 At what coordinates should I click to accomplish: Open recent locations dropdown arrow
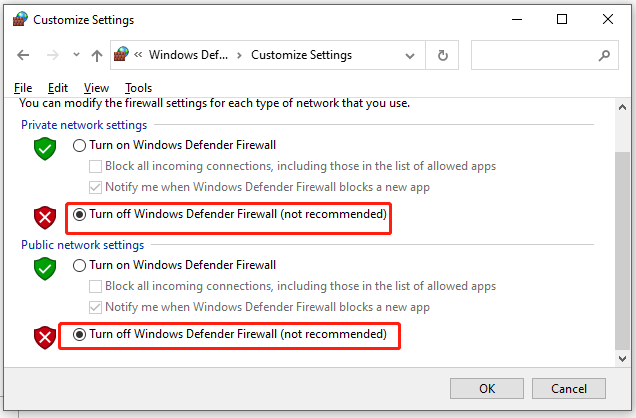[x=76, y=55]
